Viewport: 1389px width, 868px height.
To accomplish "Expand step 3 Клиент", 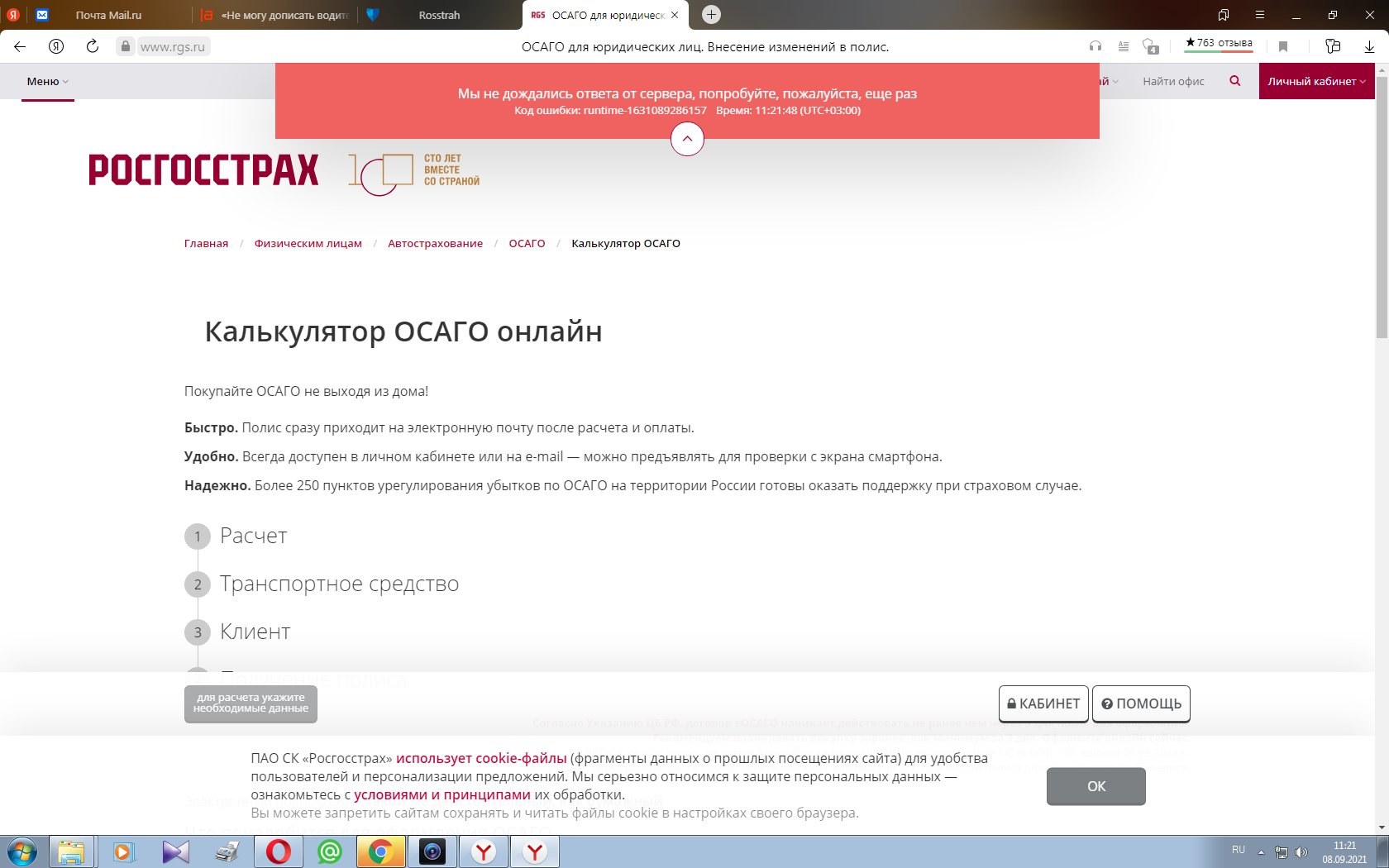I will [238, 632].
